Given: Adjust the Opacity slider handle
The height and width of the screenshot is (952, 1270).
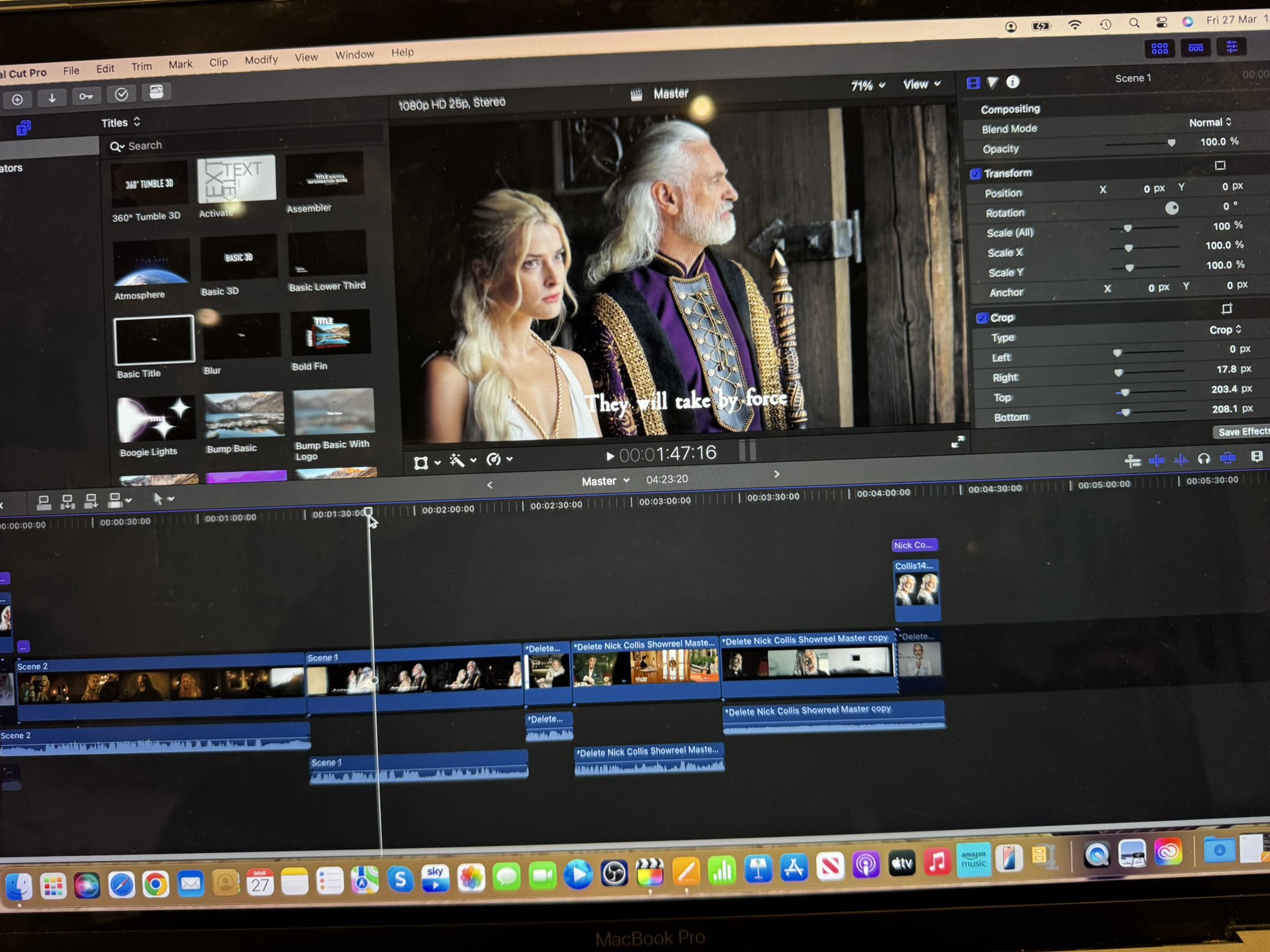Looking at the screenshot, I should (1171, 143).
